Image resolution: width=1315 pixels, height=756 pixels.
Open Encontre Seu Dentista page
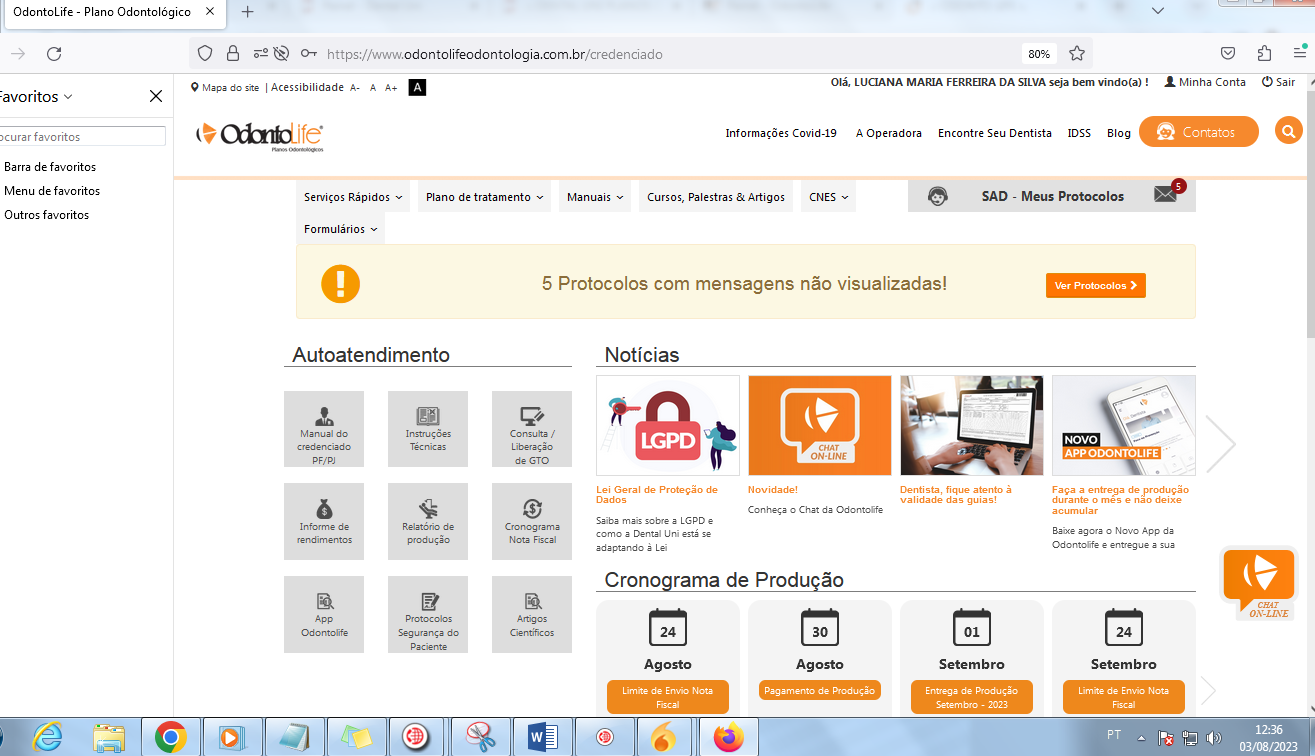pos(995,133)
